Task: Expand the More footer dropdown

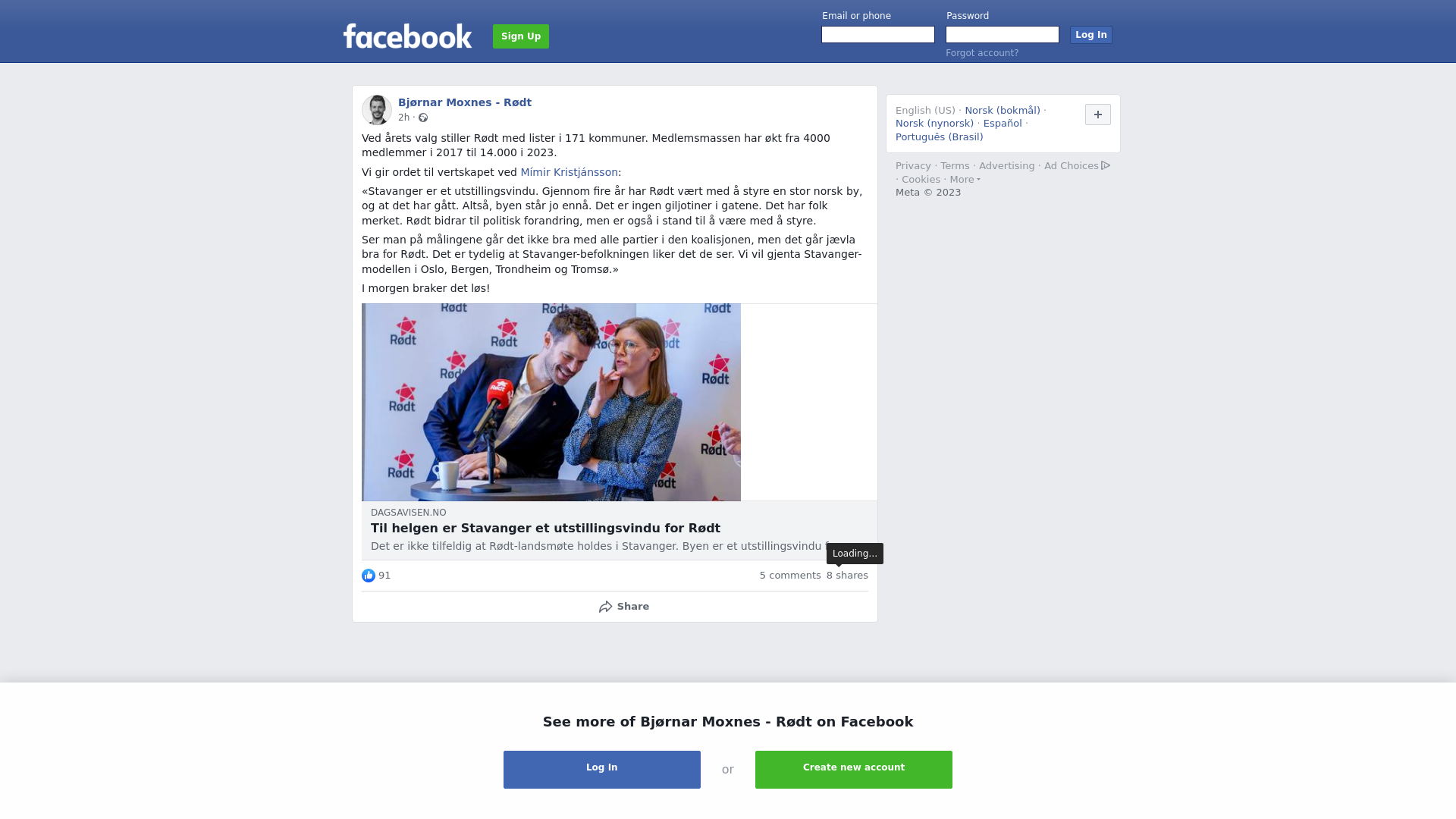Action: pyautogui.click(x=965, y=180)
